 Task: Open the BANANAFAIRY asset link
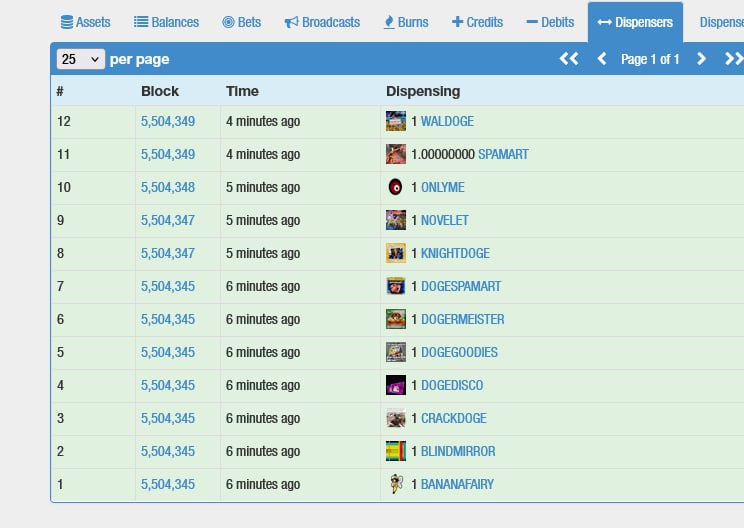click(457, 484)
